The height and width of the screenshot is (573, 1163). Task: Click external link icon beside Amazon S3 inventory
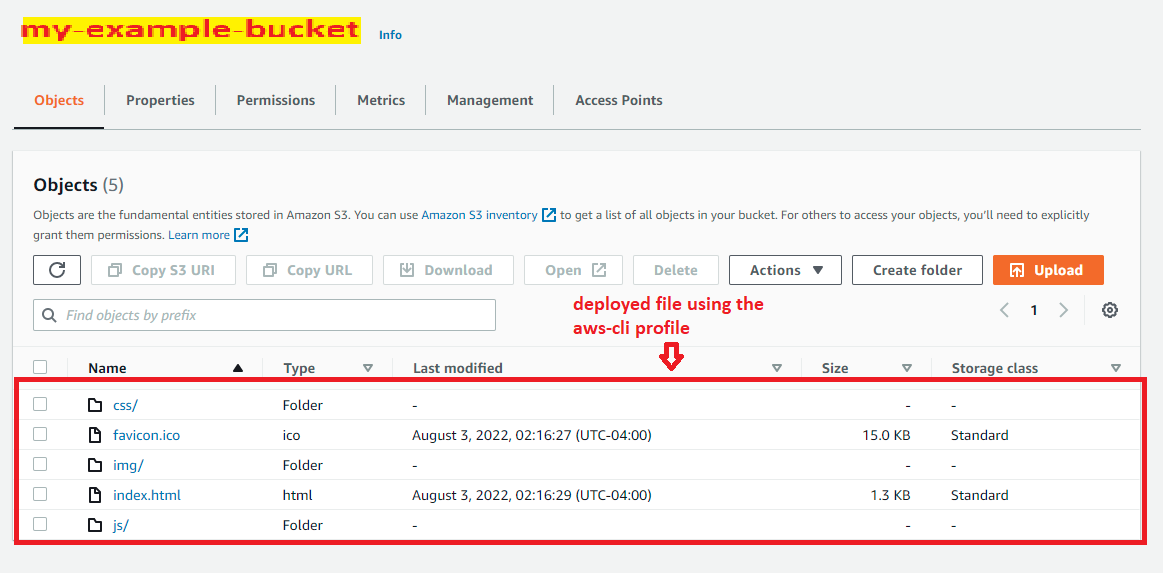point(548,215)
